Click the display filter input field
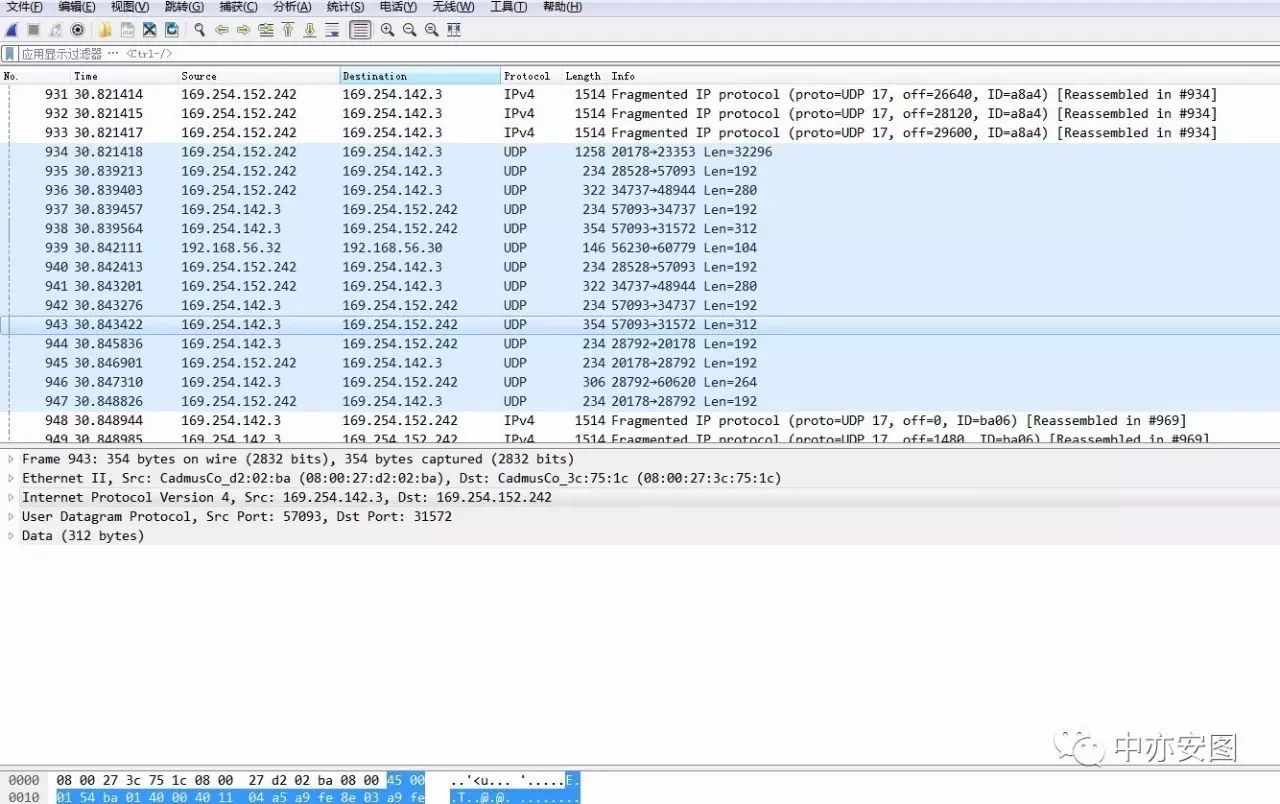This screenshot has height=804, width=1280. [x=648, y=54]
